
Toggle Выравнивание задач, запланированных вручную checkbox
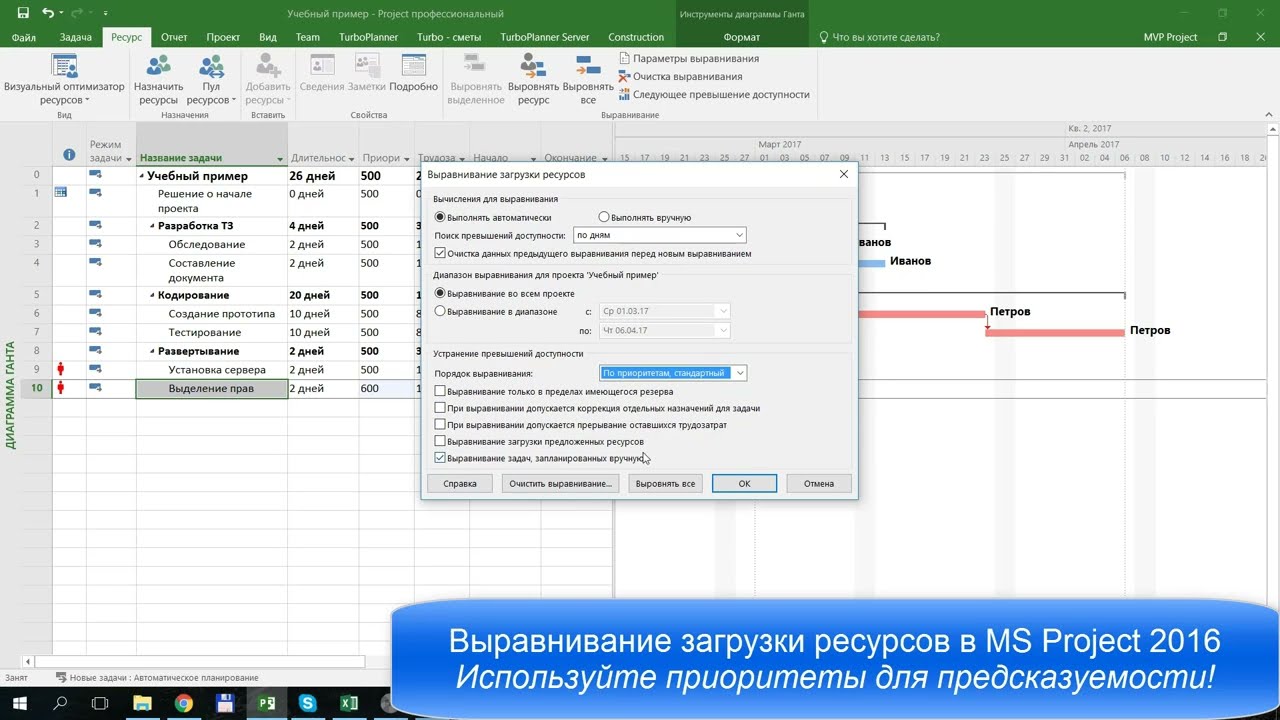(441, 458)
